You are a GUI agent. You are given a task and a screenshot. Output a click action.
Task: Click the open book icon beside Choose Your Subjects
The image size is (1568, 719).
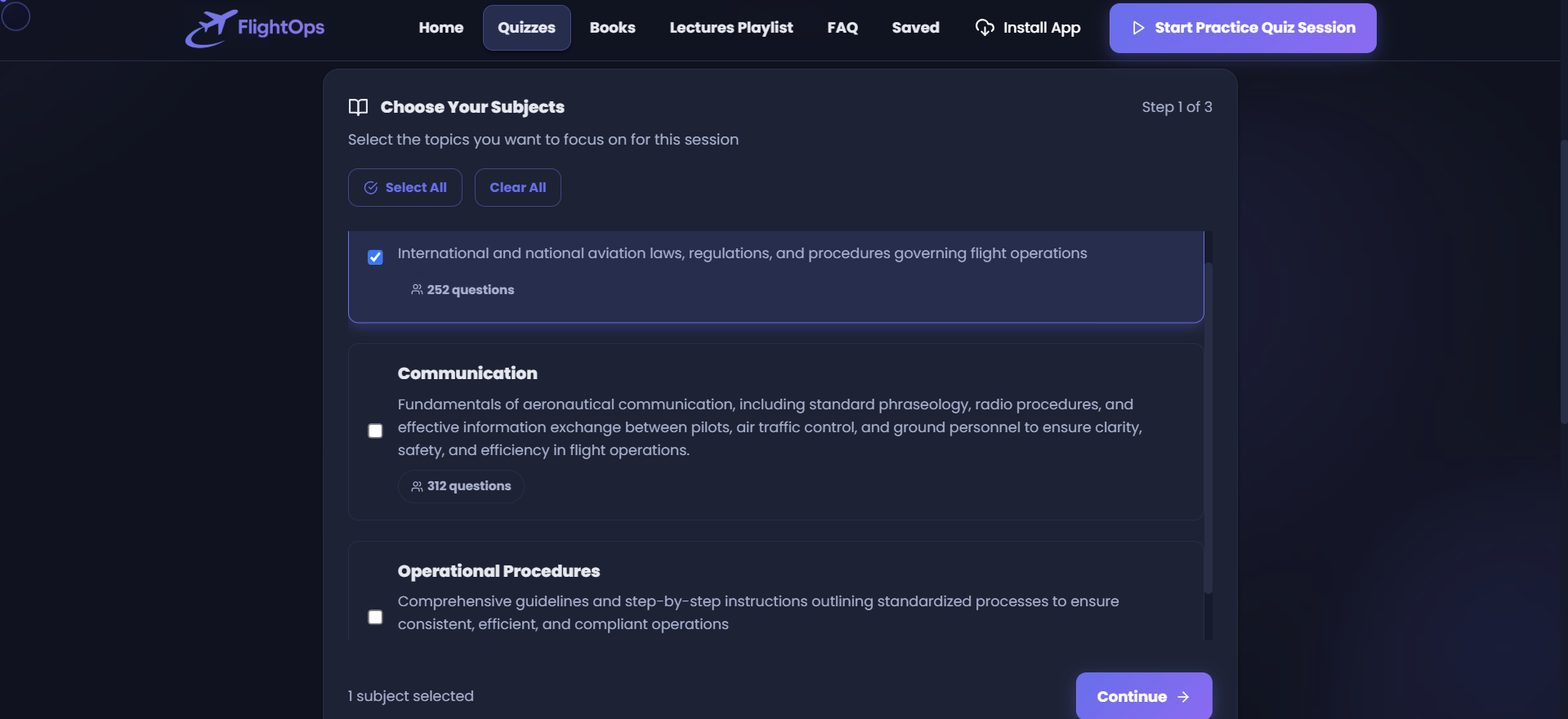pyautogui.click(x=358, y=107)
